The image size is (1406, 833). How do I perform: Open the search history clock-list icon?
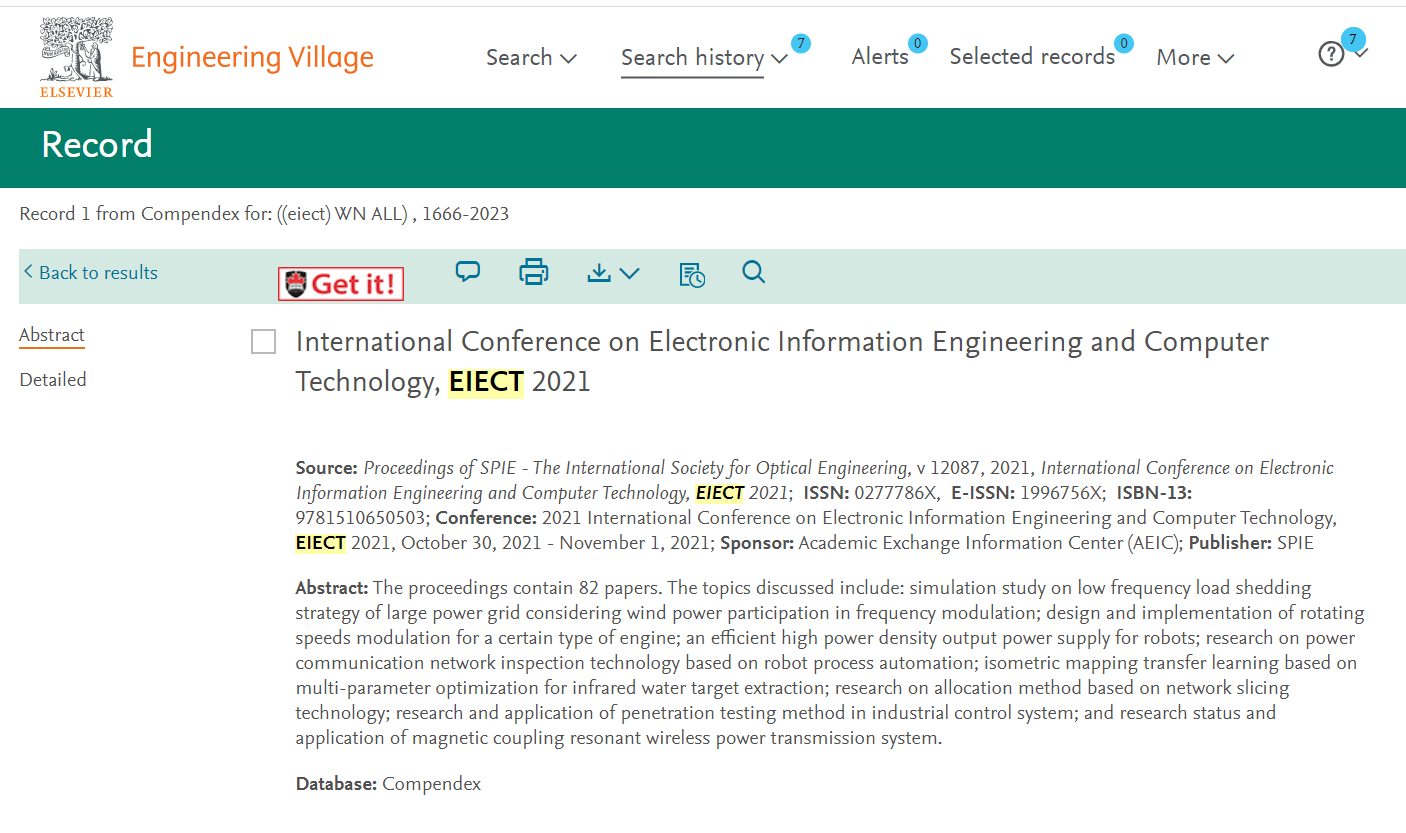click(x=692, y=275)
